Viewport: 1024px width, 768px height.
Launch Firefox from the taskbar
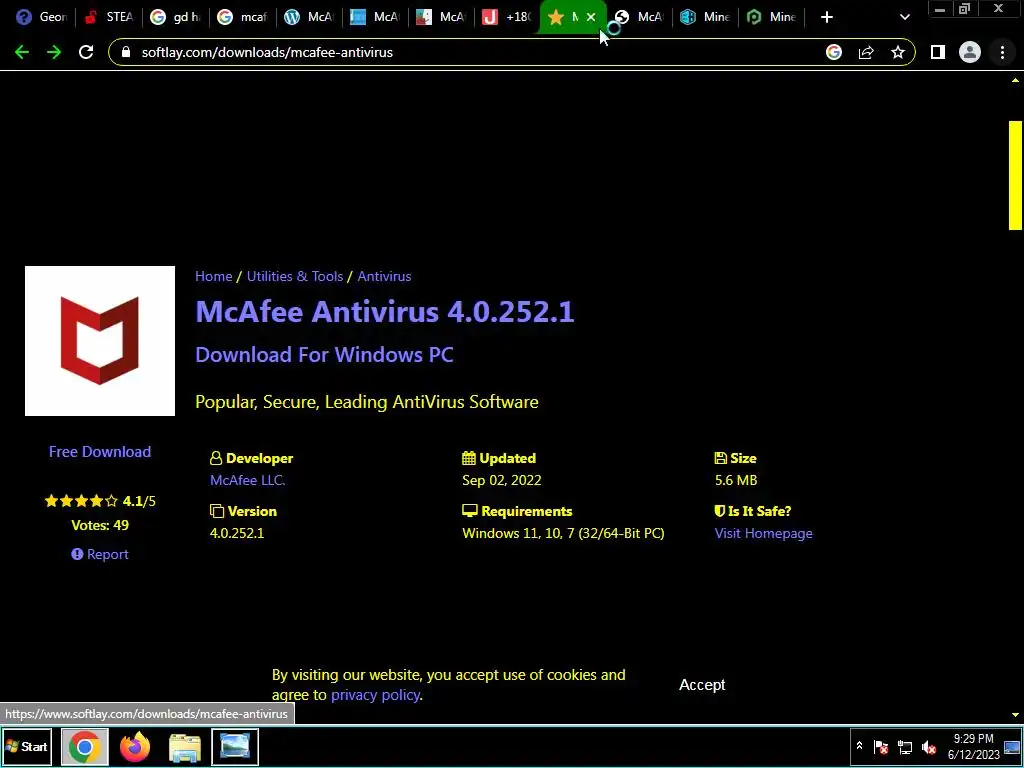[x=135, y=746]
